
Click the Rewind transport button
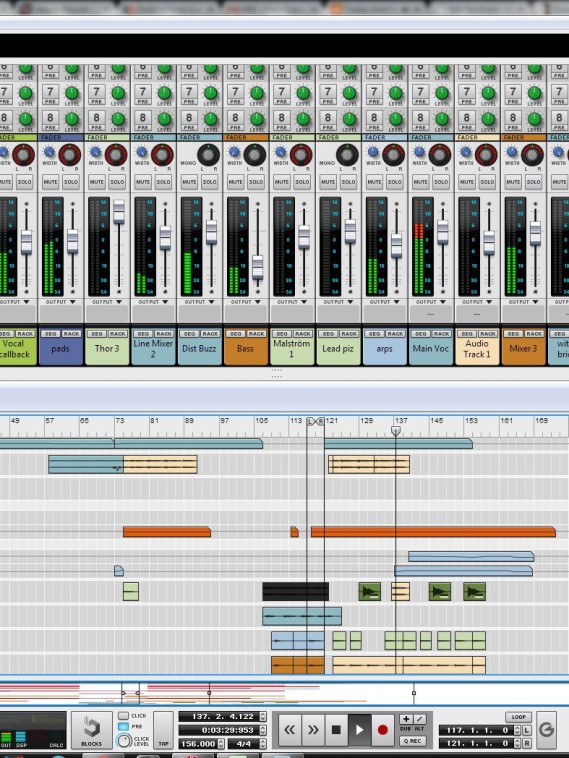coord(290,730)
